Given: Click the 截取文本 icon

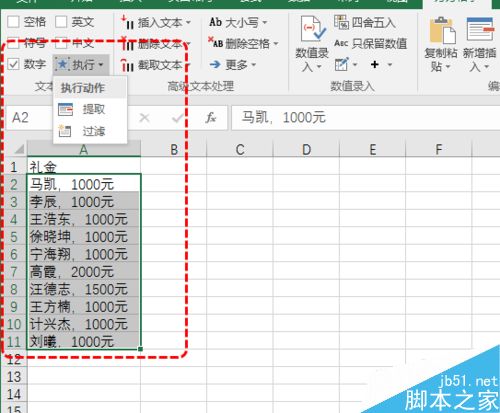Looking at the screenshot, I should pos(128,65).
